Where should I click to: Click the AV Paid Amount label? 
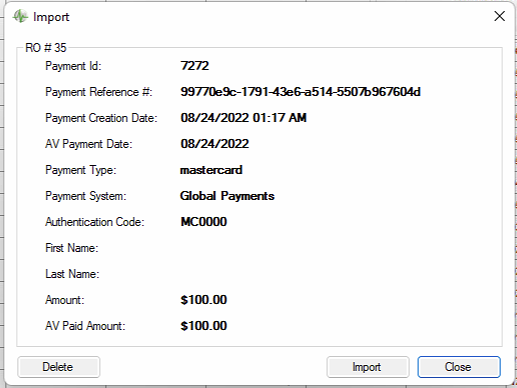click(85, 326)
